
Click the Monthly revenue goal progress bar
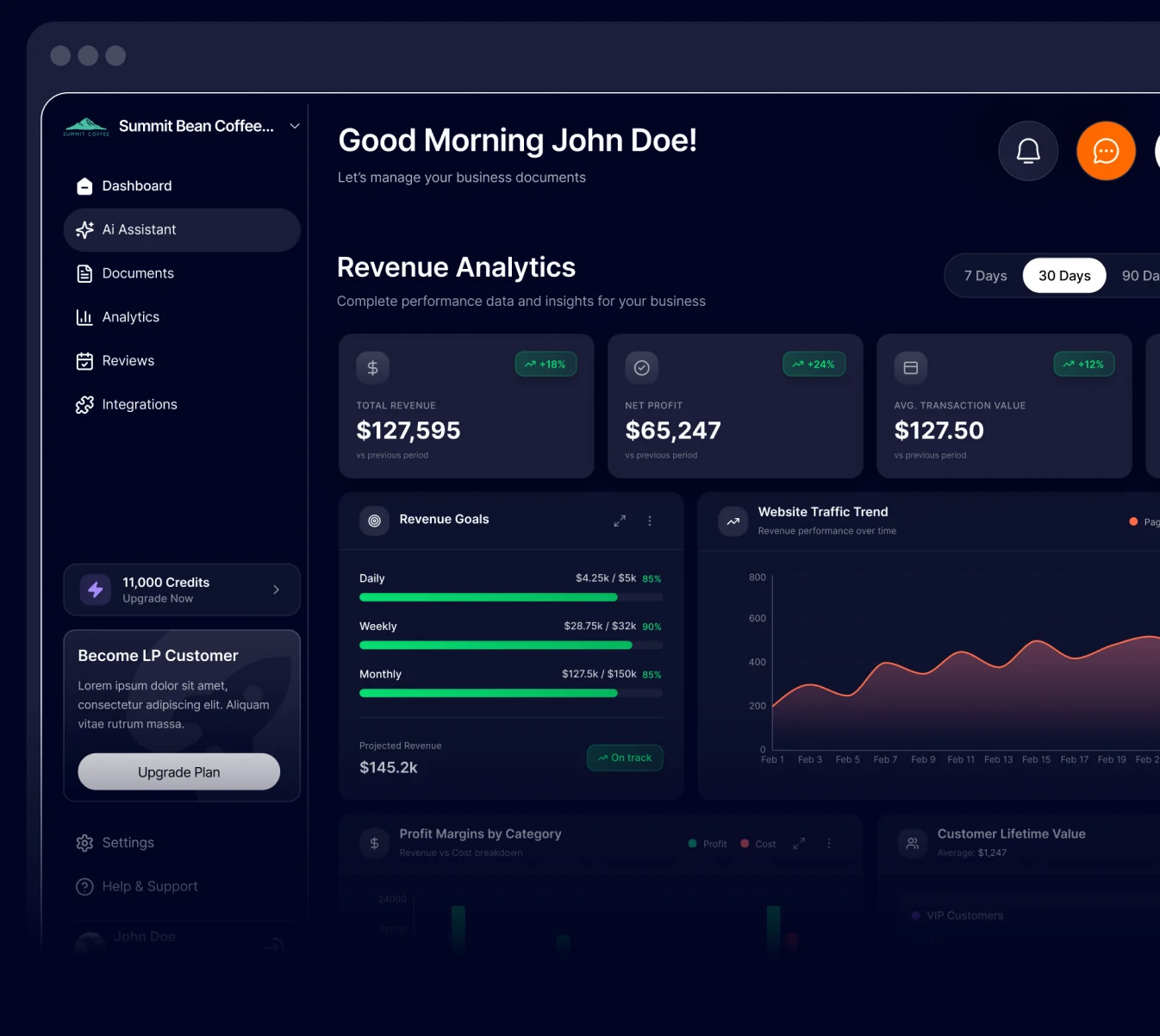pos(511,693)
